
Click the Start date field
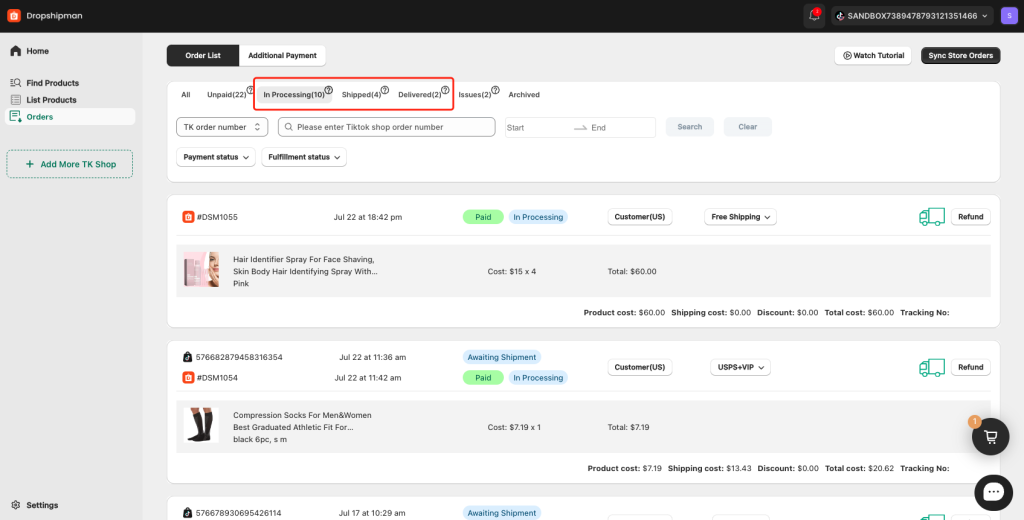click(x=536, y=127)
